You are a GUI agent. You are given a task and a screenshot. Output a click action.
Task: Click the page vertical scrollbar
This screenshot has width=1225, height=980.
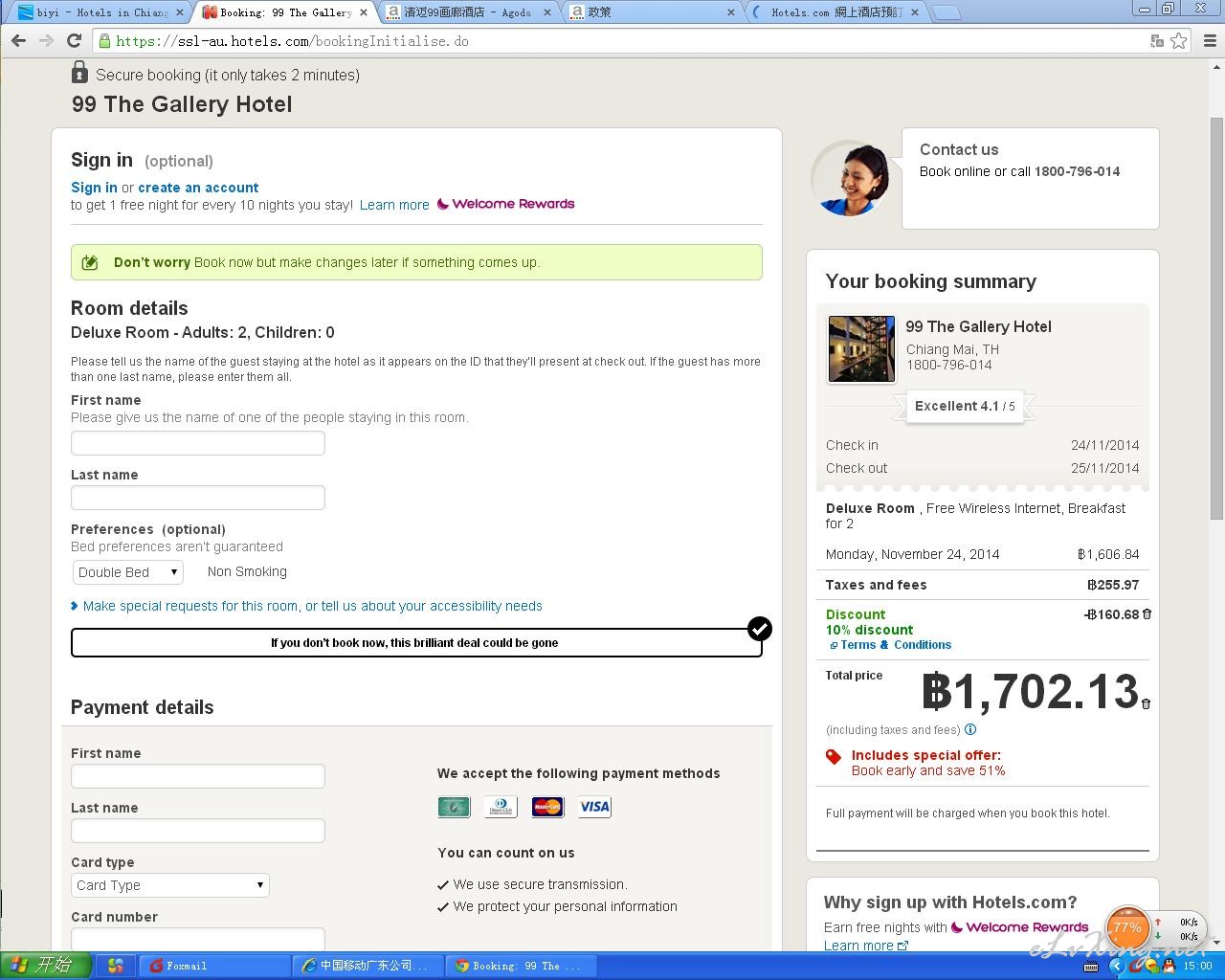[x=1216, y=319]
